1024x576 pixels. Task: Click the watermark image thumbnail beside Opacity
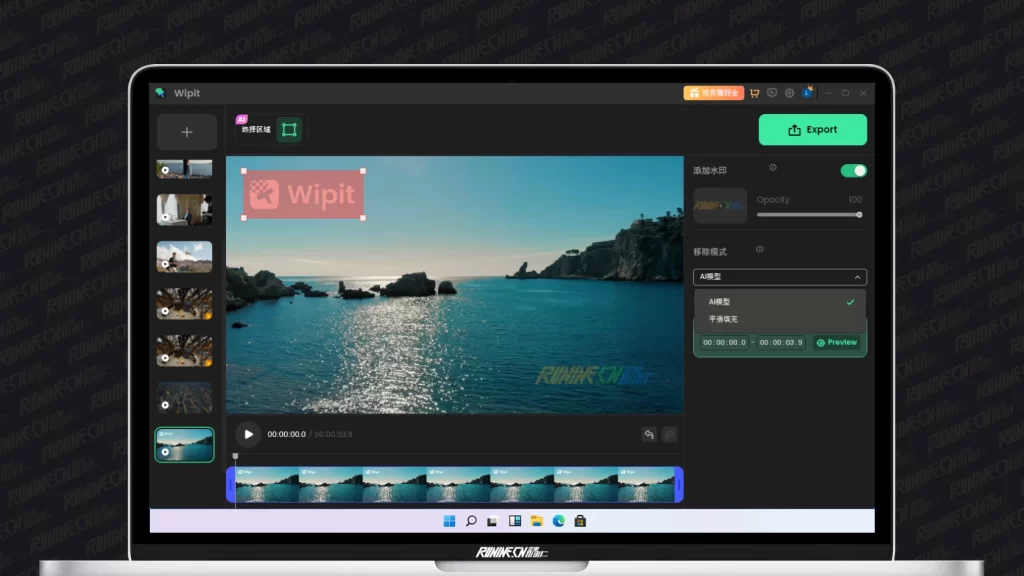click(x=720, y=205)
